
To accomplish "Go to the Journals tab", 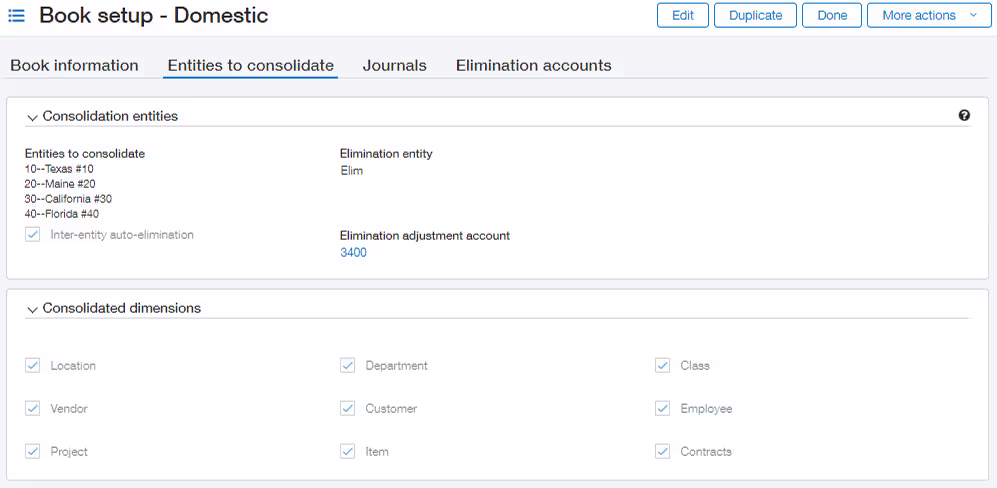I will 394,66.
